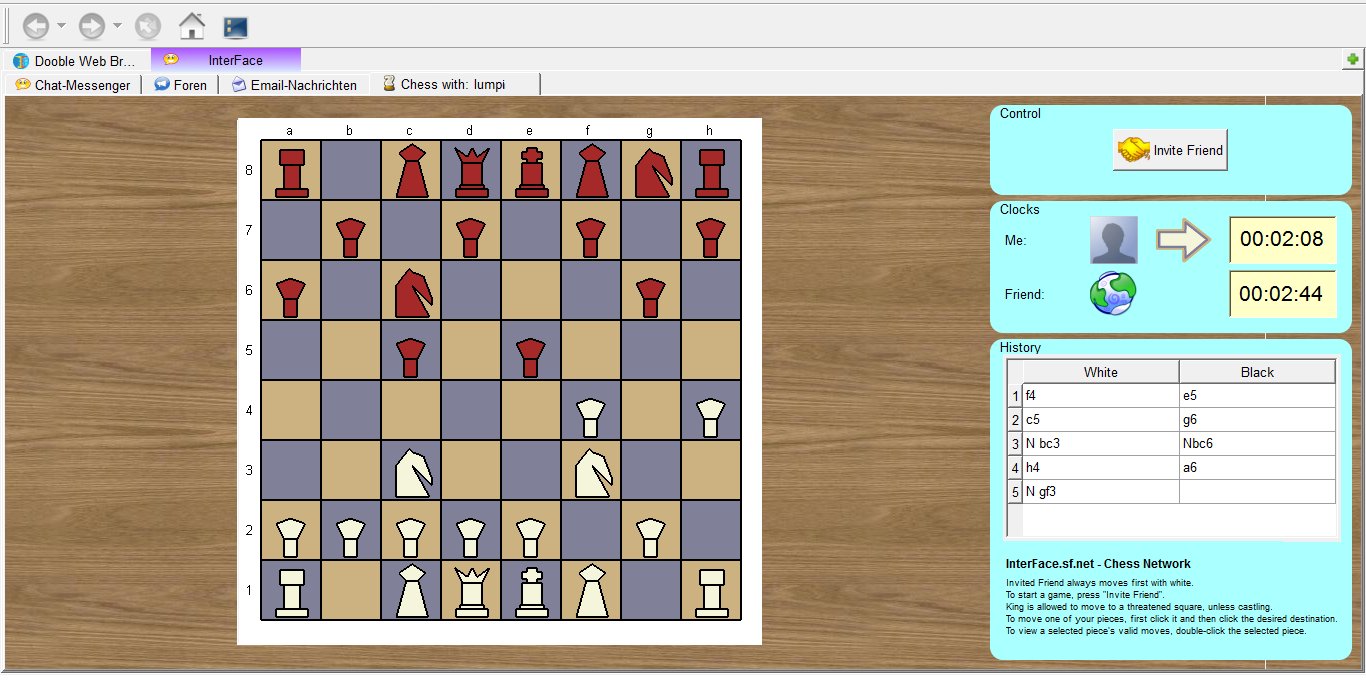
Task: Click the stop loading button
Action: pos(148,26)
